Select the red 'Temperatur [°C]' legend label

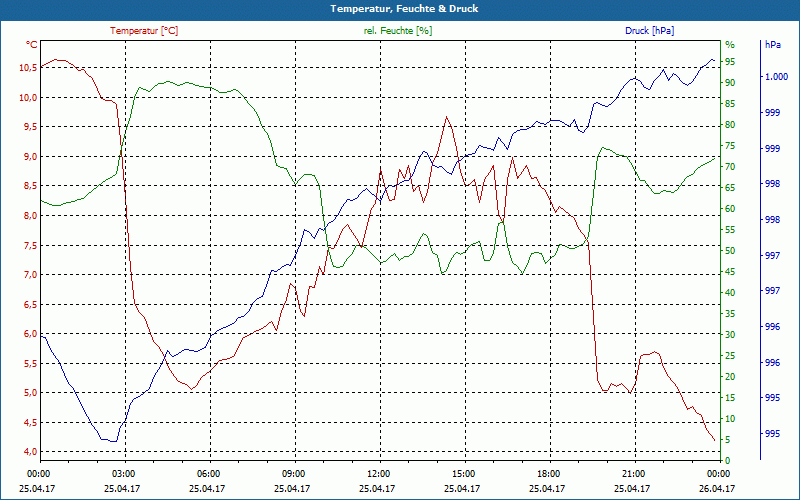(144, 31)
